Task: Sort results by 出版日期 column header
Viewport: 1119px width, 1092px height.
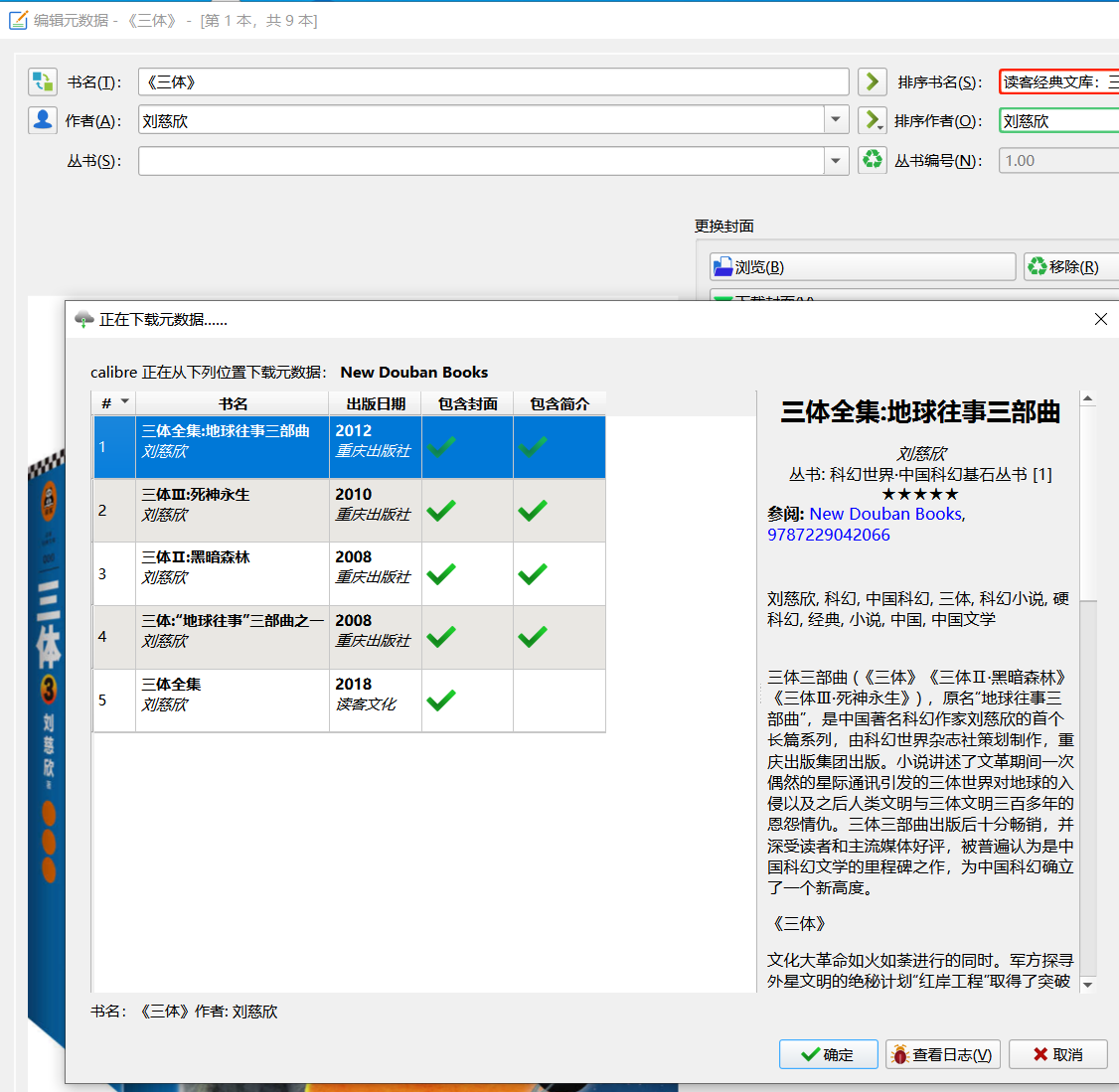Action: click(376, 403)
